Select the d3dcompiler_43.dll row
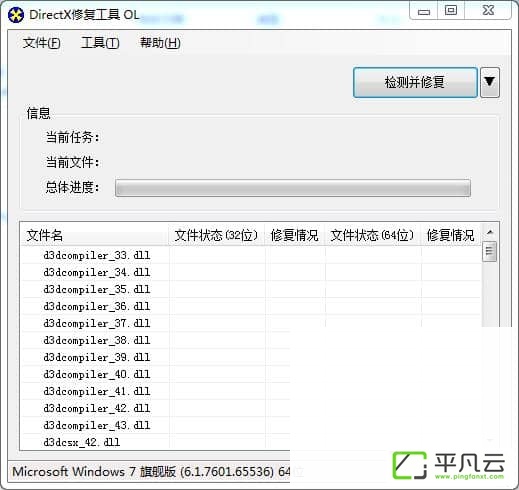Viewport: 519px width, 490px height. click(x=156, y=425)
